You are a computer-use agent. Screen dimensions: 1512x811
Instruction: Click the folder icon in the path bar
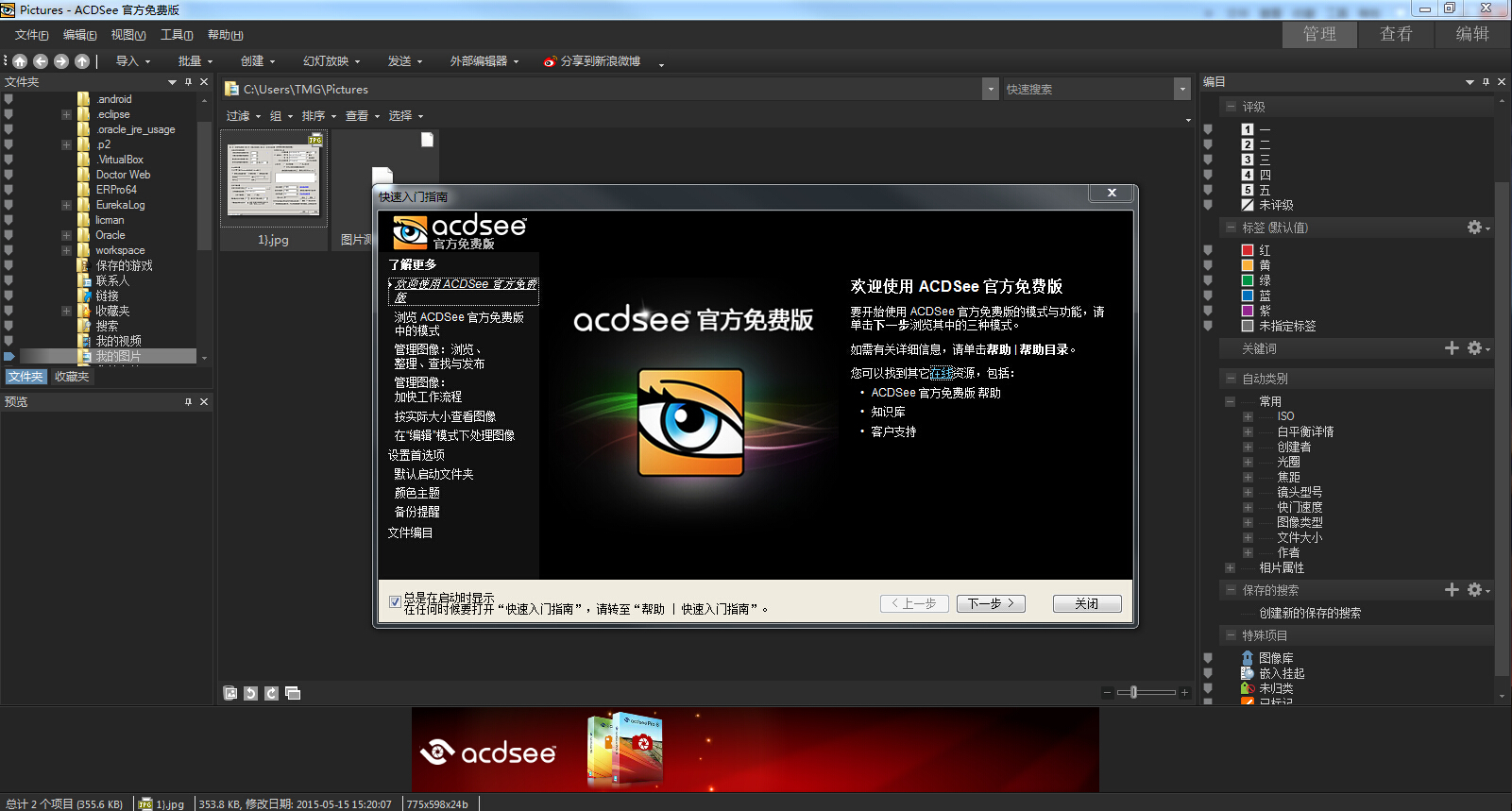click(x=231, y=89)
